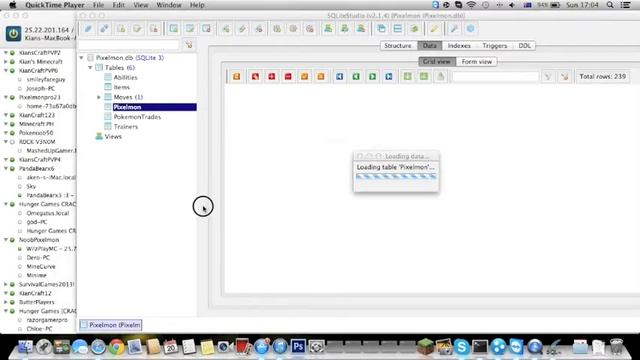Click the clear icon next to database filter field
This screenshot has width=640, height=360.
coord(189,44)
